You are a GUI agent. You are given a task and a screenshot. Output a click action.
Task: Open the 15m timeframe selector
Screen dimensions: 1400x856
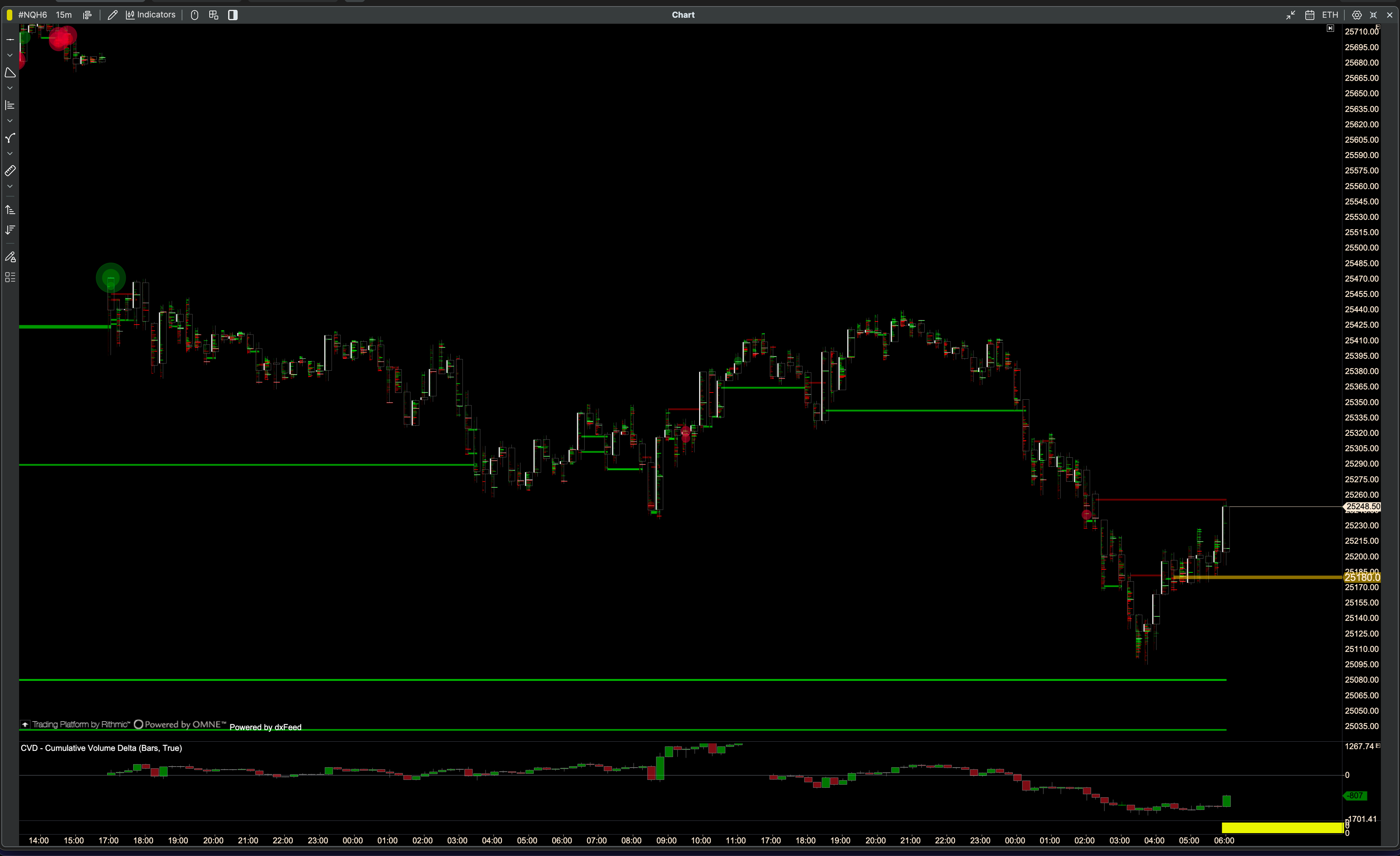[x=64, y=15]
